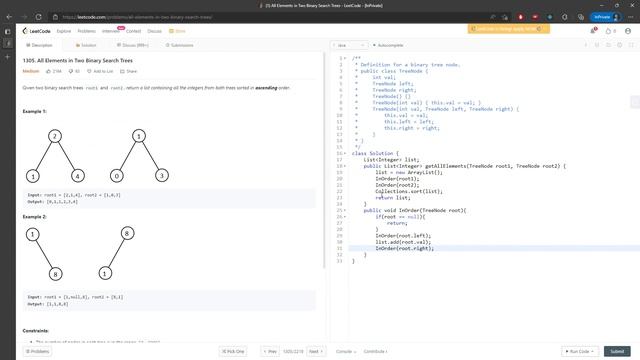Reload the page with the refresh icon
640x360 pixels.
coord(38,17)
